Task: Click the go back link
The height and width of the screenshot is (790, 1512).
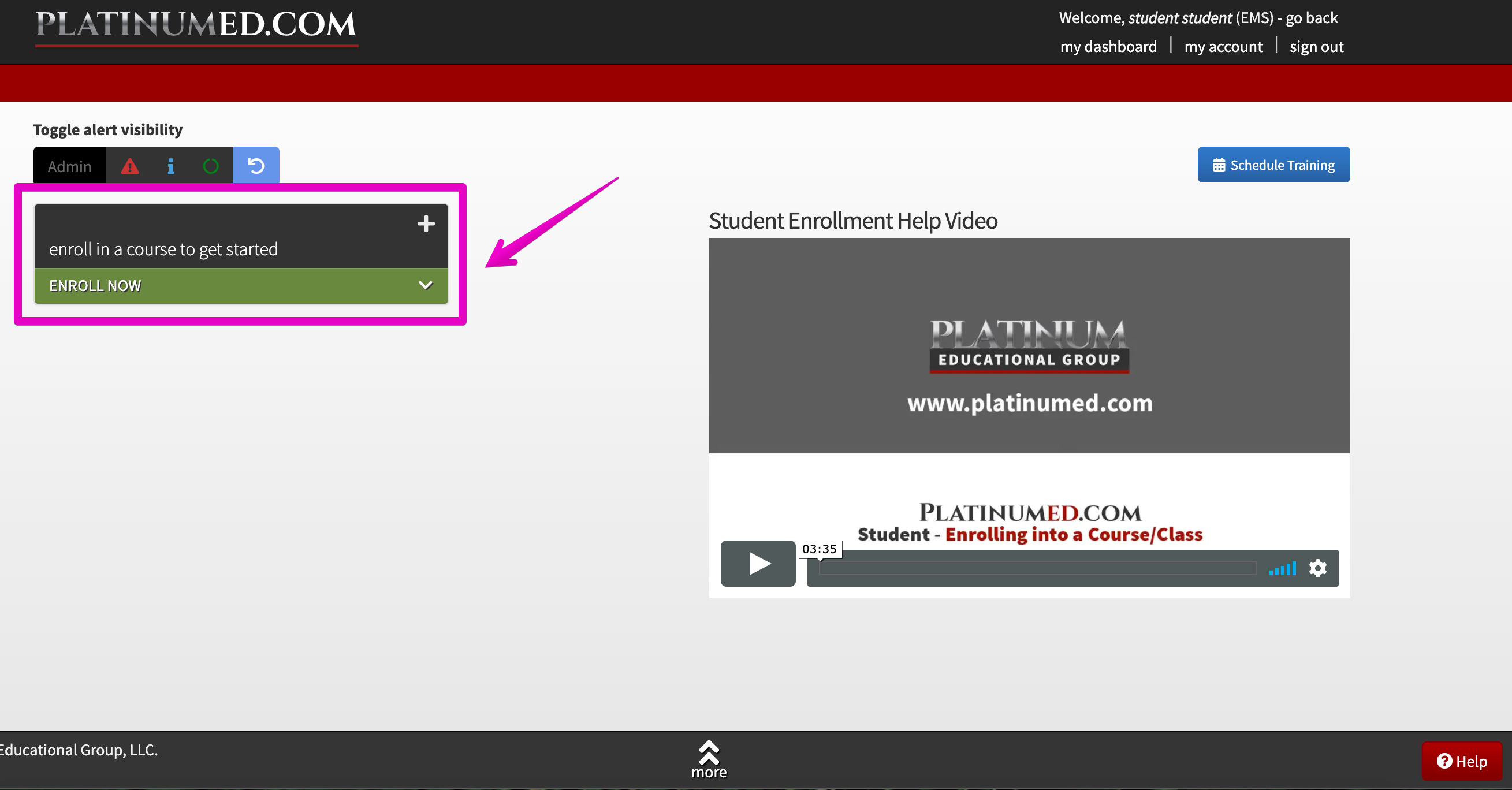Action: [1311, 17]
